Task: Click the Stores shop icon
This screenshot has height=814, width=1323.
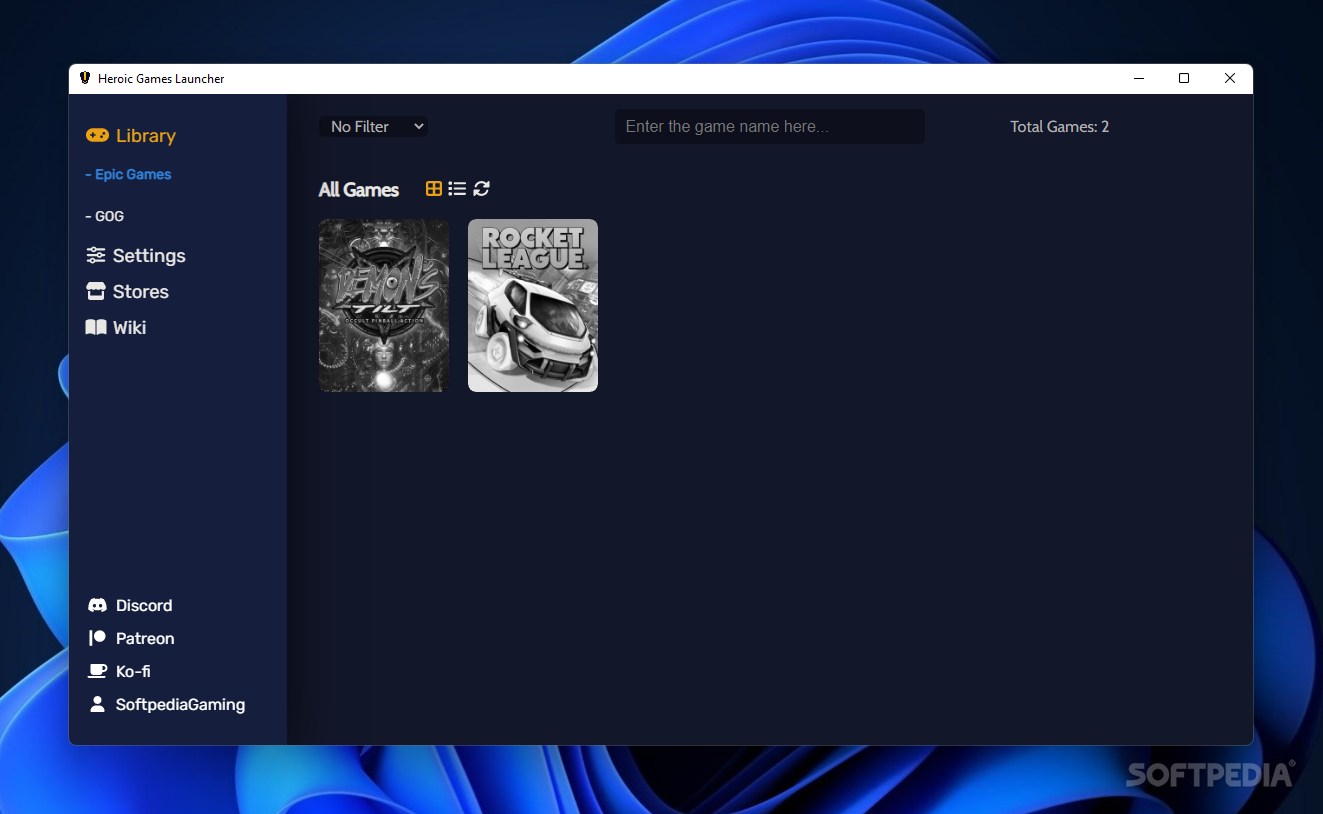Action: 96,291
